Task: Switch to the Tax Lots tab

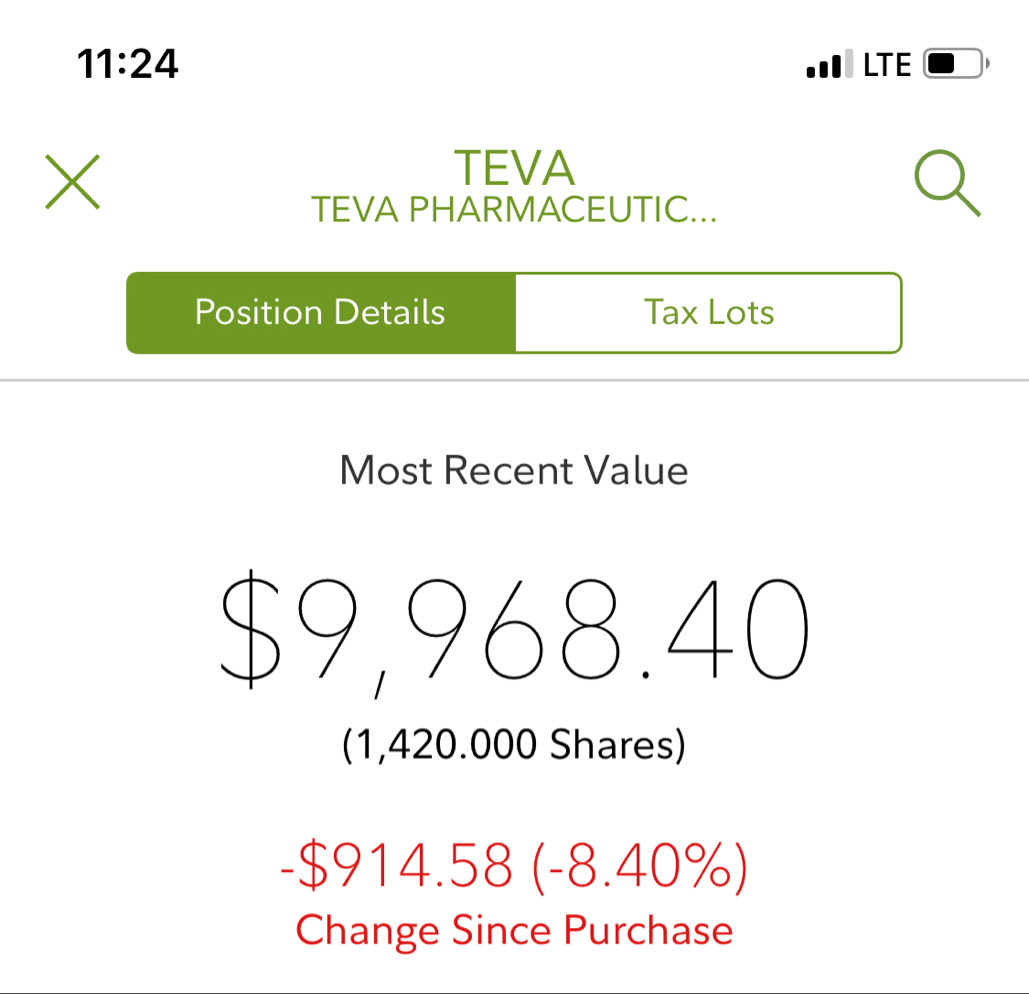Action: [709, 312]
